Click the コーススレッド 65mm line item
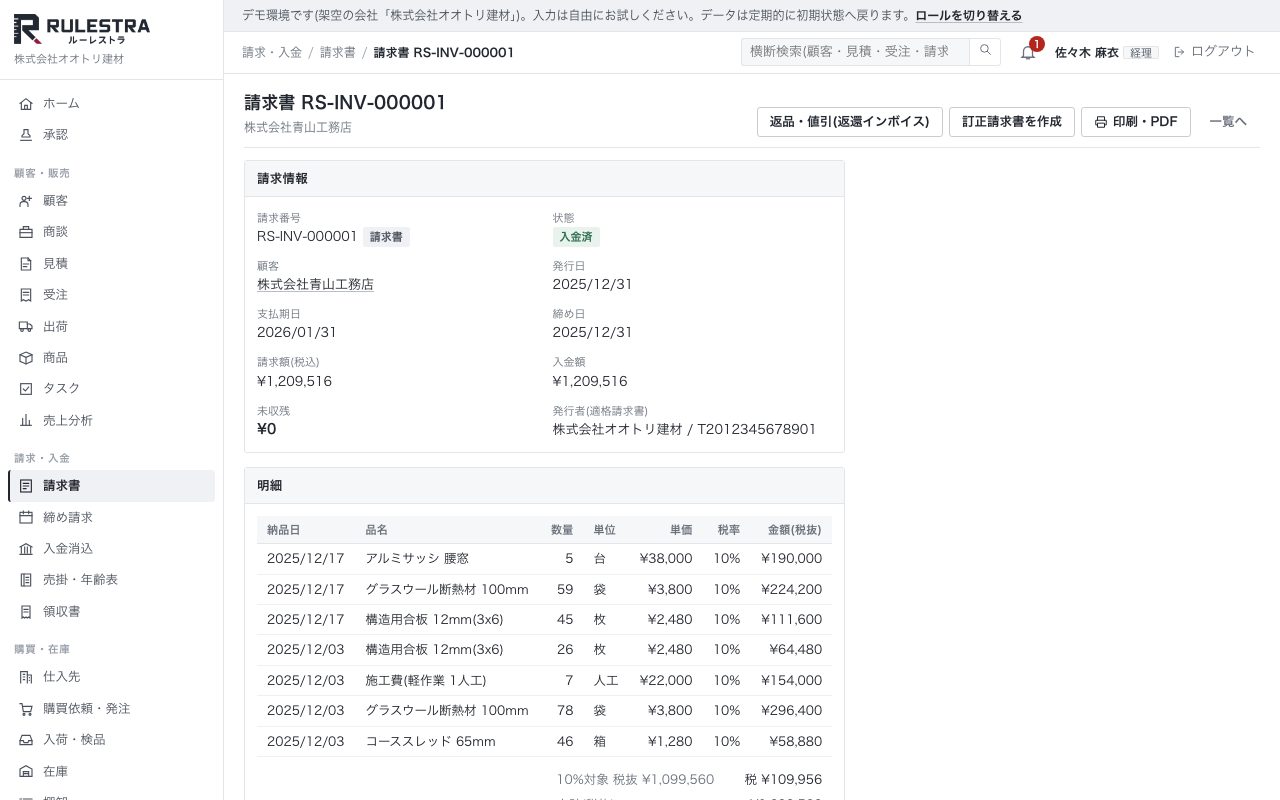The image size is (1280, 800). pos(430,742)
